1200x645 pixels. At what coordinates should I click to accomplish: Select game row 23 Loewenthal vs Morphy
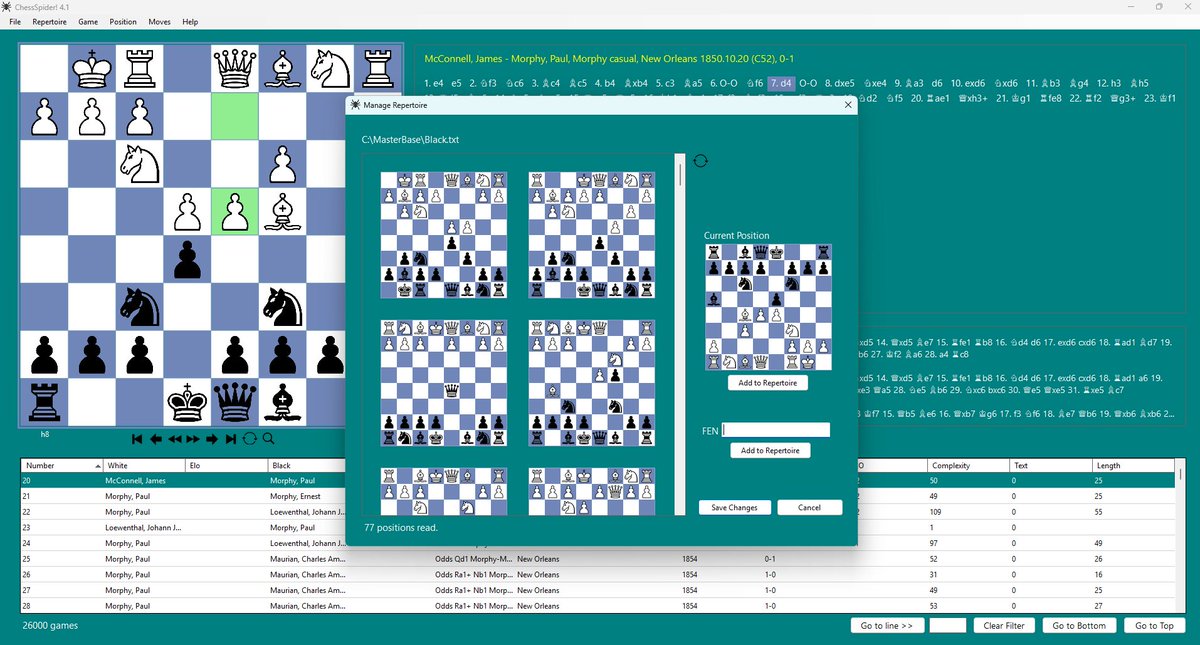tap(598, 527)
